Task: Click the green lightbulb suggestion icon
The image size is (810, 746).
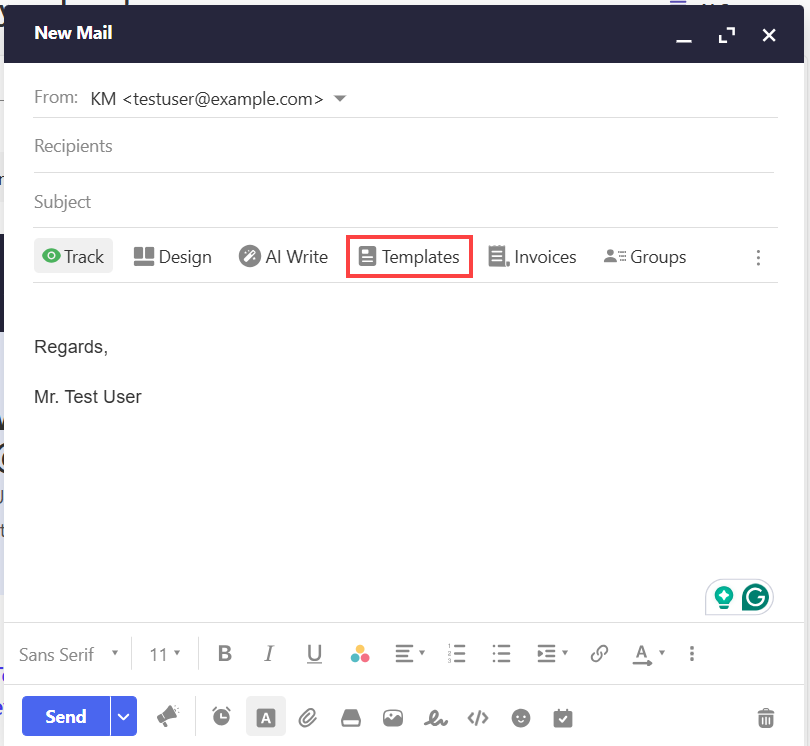Action: [x=724, y=597]
